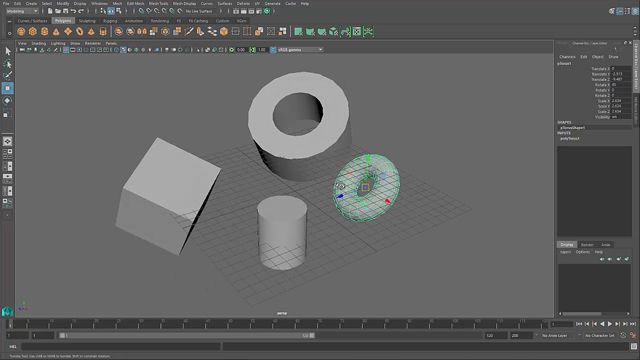
Task: Create a polygon cube from the shelf
Action: [x=33, y=31]
